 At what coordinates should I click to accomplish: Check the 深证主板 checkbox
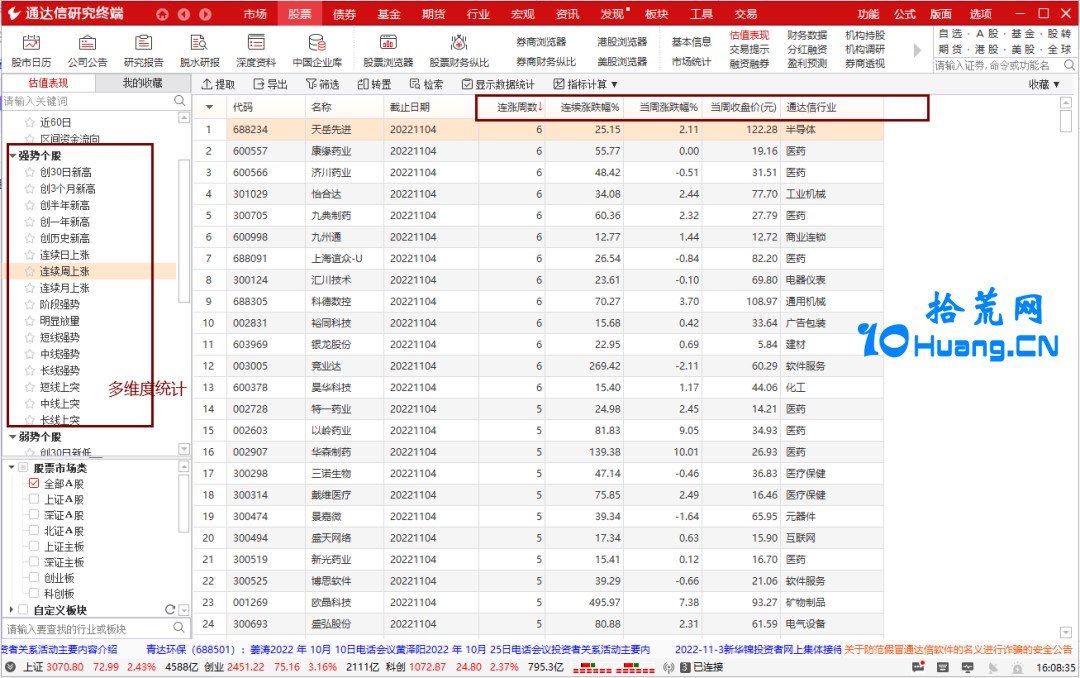point(34,562)
